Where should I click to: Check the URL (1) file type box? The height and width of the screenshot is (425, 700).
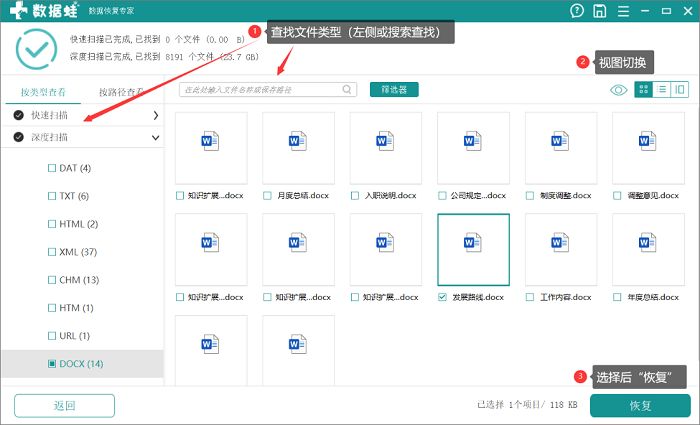[52, 336]
